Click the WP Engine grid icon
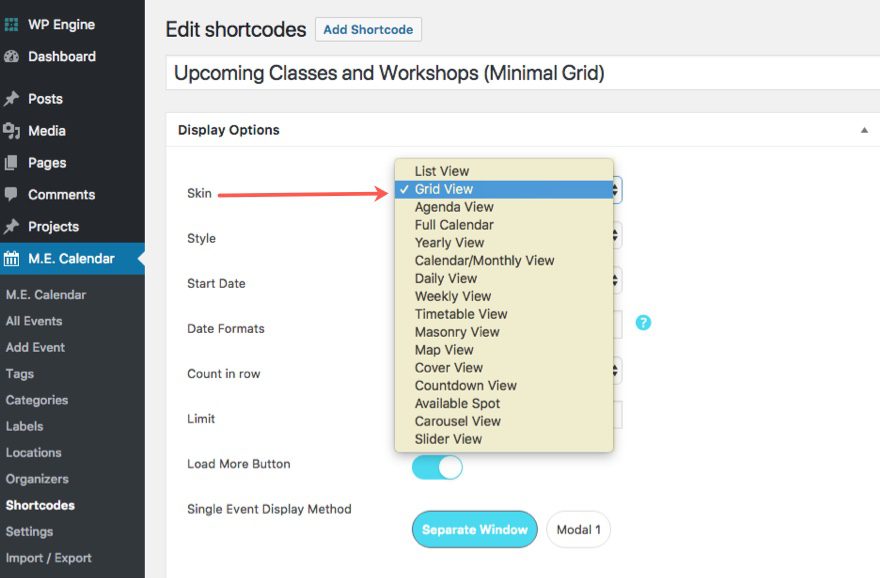This screenshot has height=578, width=880. click(x=12, y=24)
